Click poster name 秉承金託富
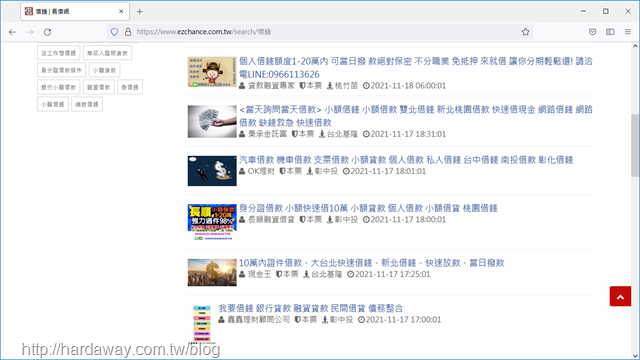Viewport: 640px width, 360px height. 267,134
